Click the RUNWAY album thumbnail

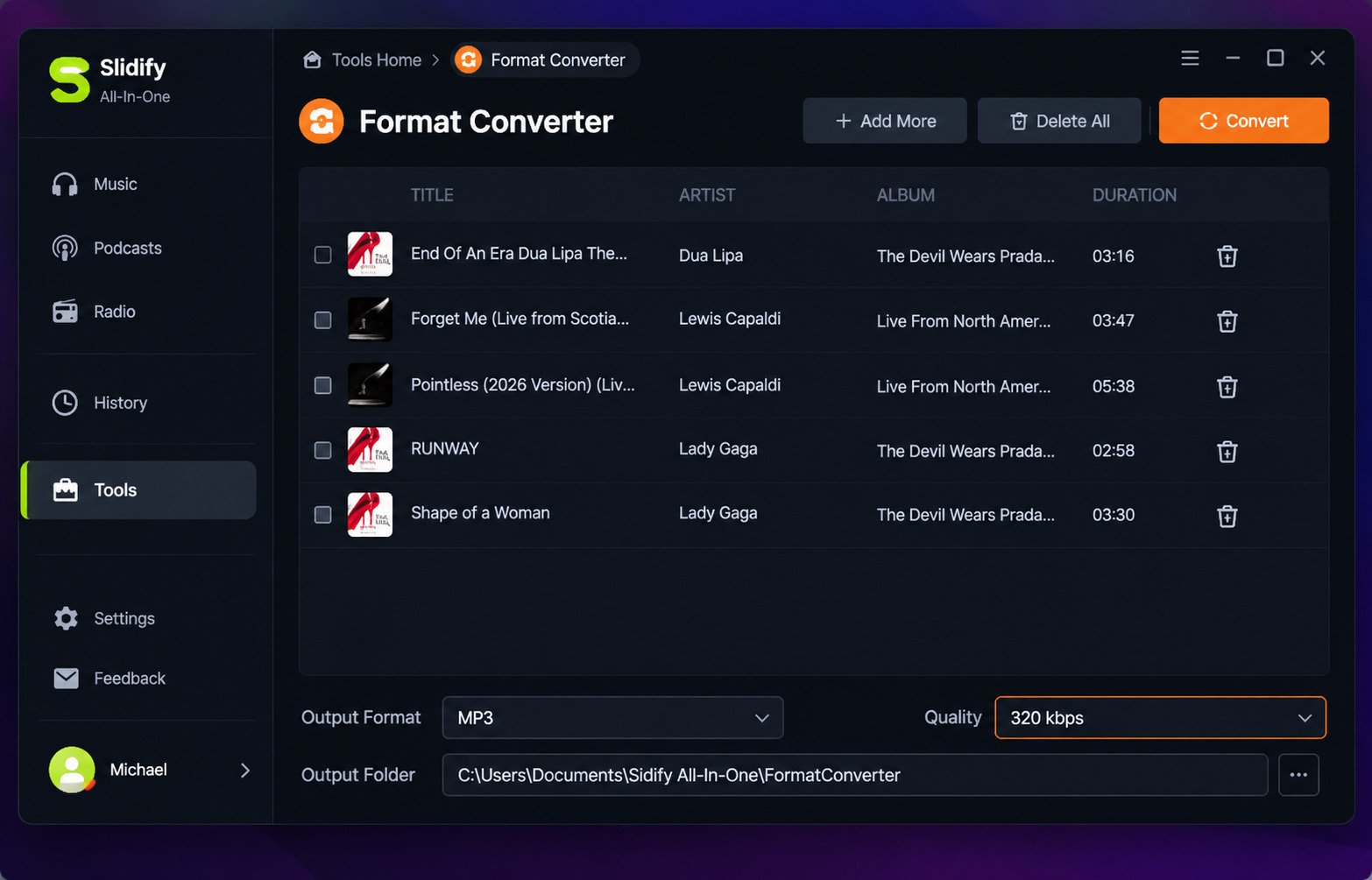tap(370, 449)
